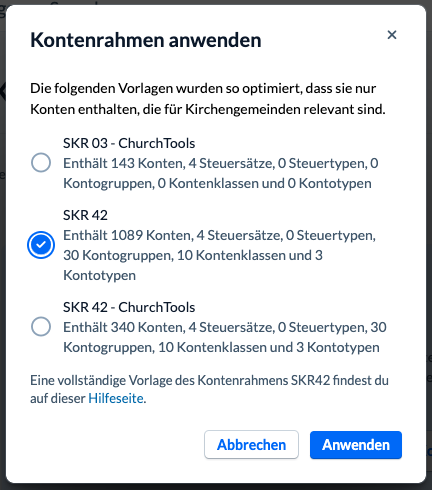Image resolution: width=432 pixels, height=490 pixels.
Task: Close the Kontenrahmen anwenden dialog with X
Action: 392,35
